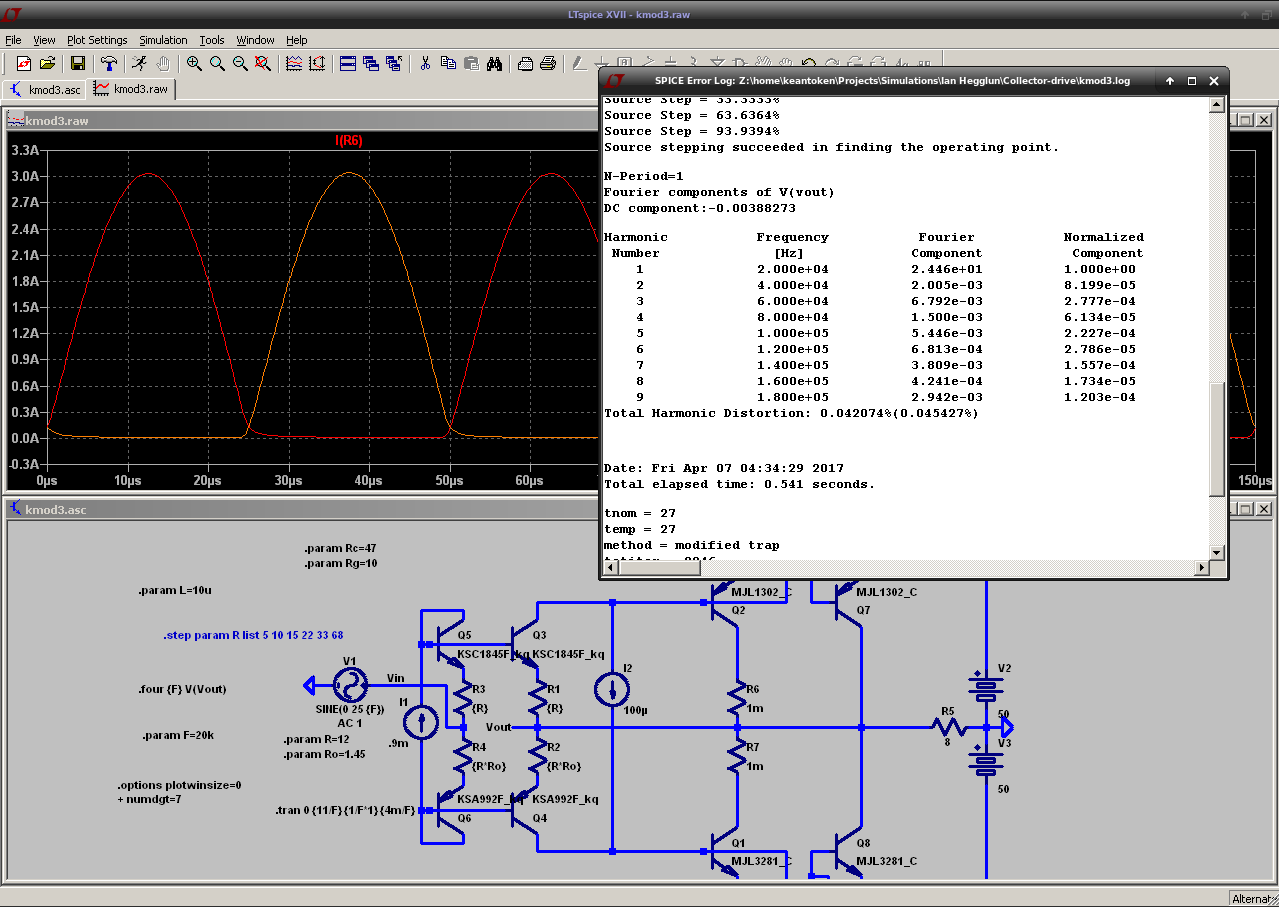This screenshot has height=907, width=1279.
Task: Open a file with the folder icon
Action: click(x=47, y=63)
